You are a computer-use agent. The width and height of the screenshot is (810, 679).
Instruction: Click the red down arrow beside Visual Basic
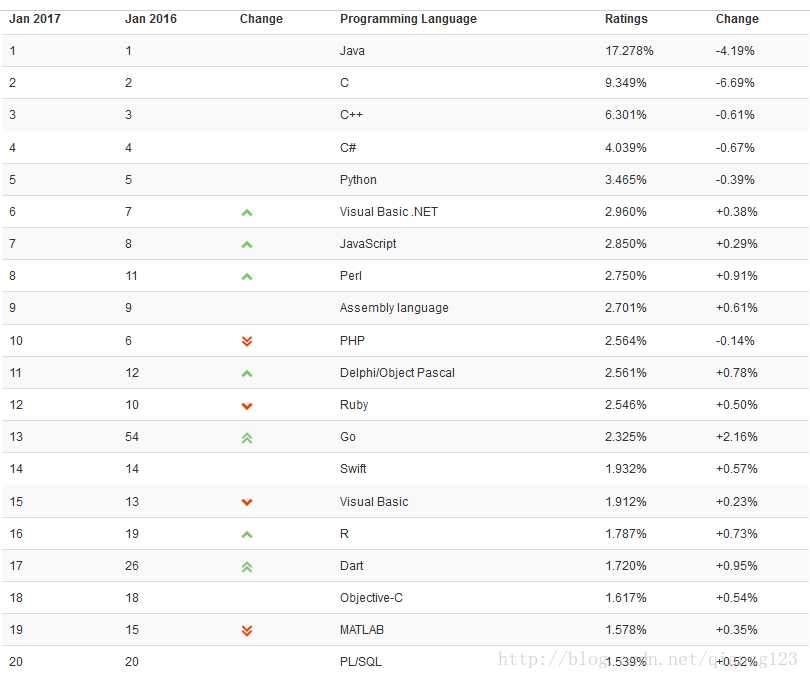[x=247, y=502]
